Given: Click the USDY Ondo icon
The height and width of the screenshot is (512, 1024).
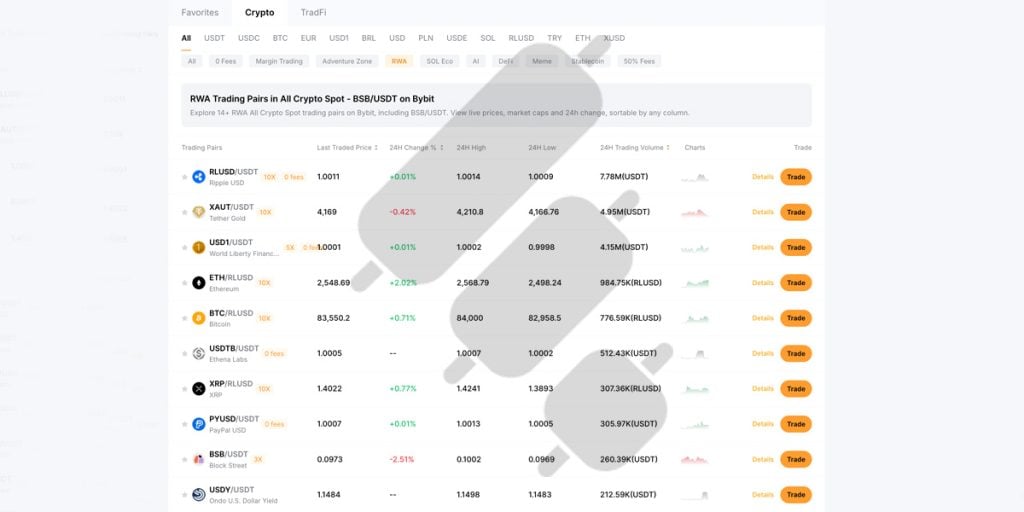Looking at the screenshot, I should click(x=199, y=494).
